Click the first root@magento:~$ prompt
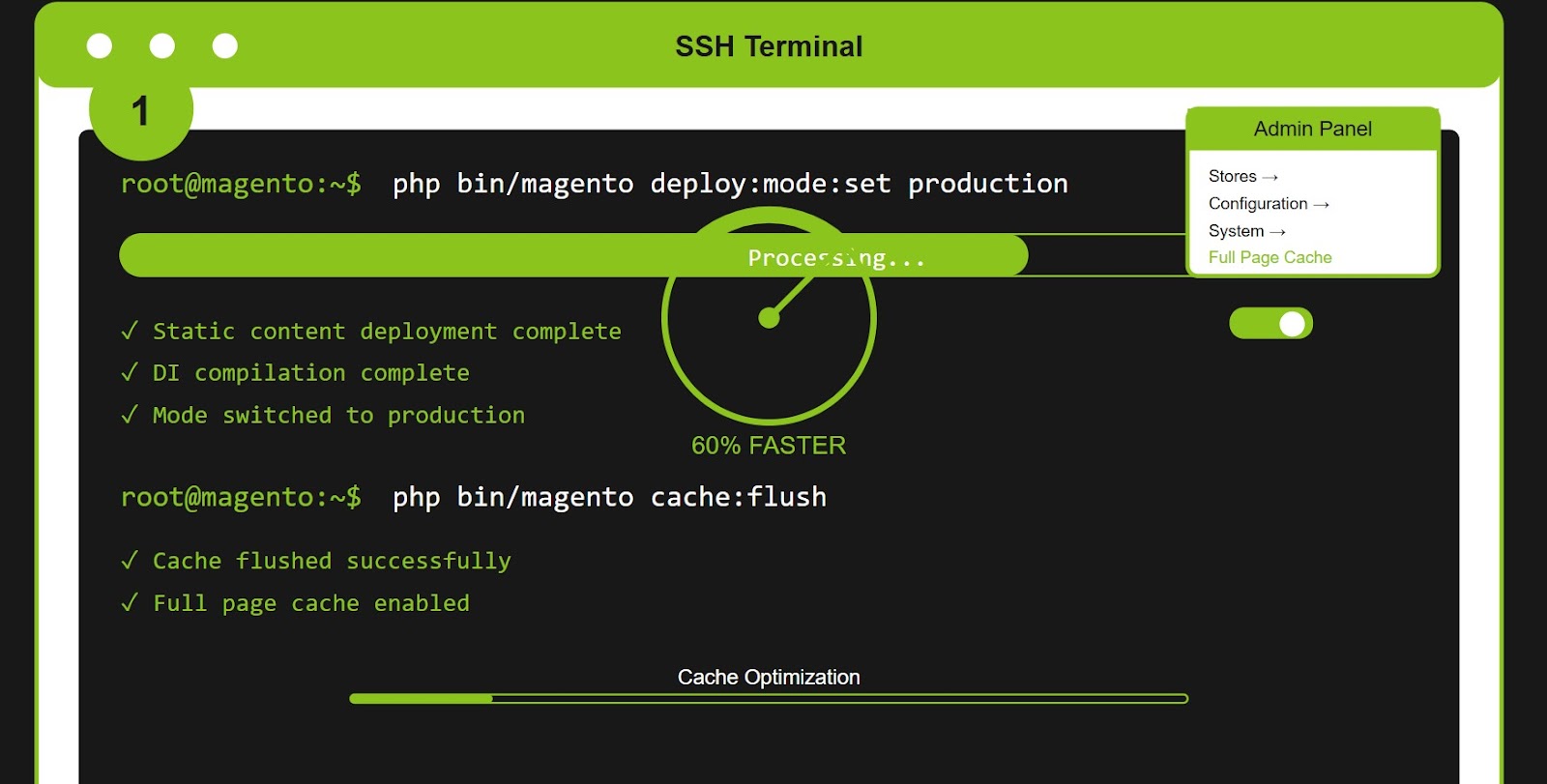 [241, 184]
